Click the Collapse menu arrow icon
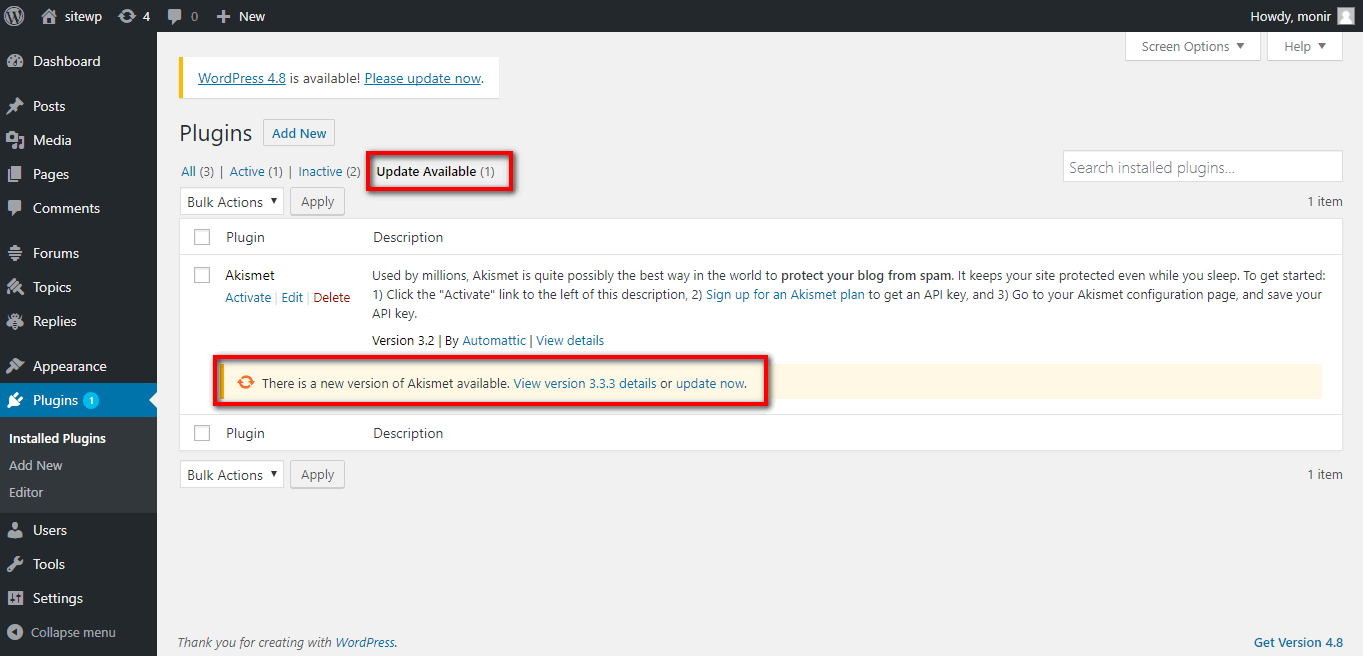1363x656 pixels. tap(15, 632)
